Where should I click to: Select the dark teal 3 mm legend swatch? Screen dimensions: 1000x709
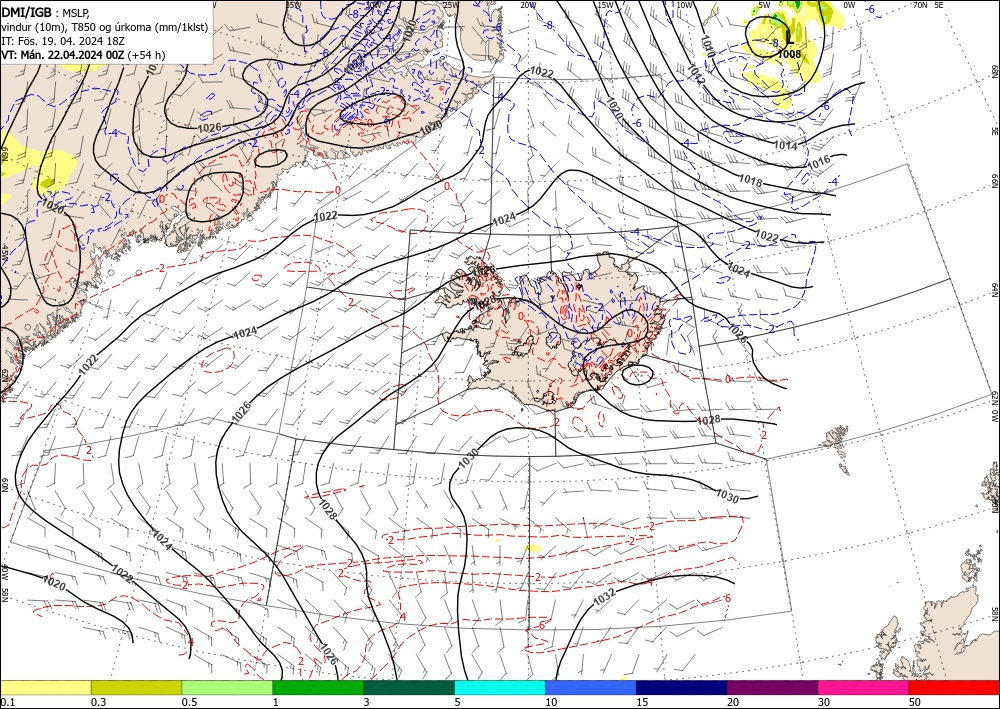click(x=409, y=687)
